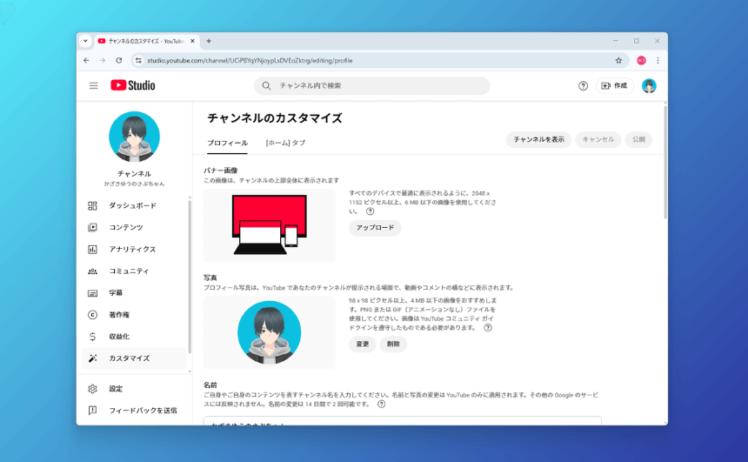Open the account avatar menu in header
The height and width of the screenshot is (462, 748).
click(649, 86)
